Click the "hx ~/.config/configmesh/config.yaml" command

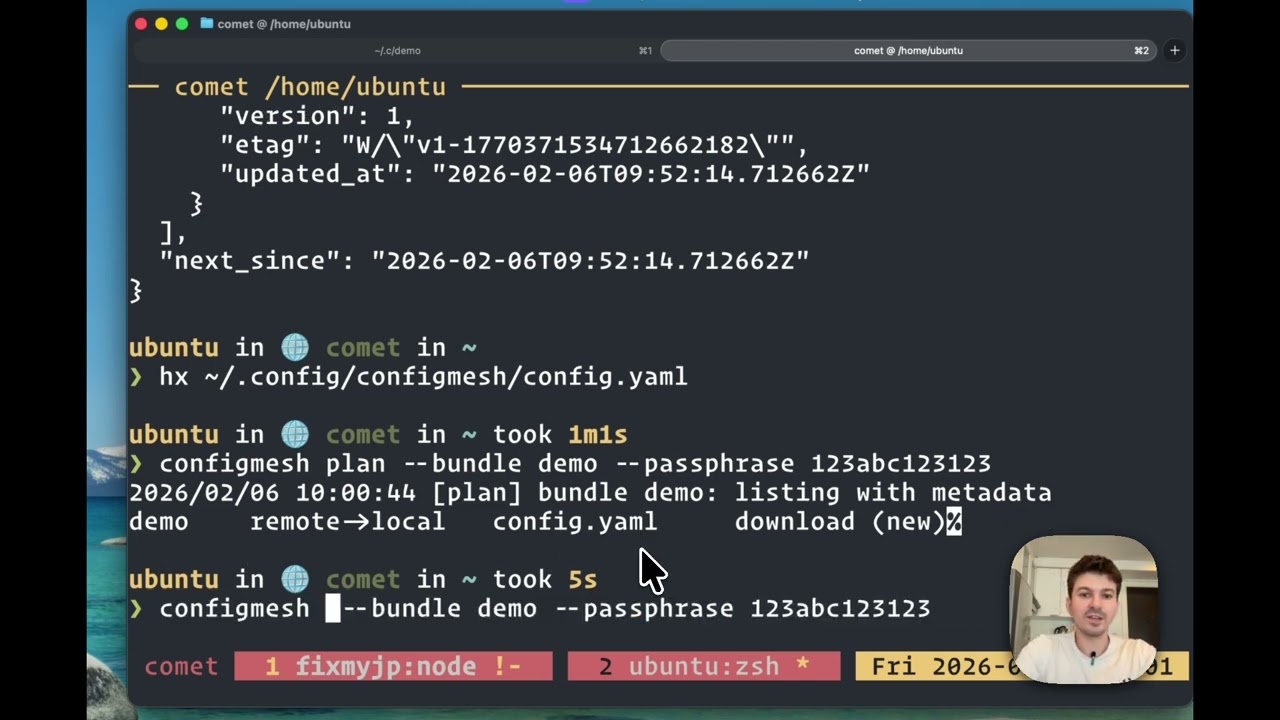(423, 377)
